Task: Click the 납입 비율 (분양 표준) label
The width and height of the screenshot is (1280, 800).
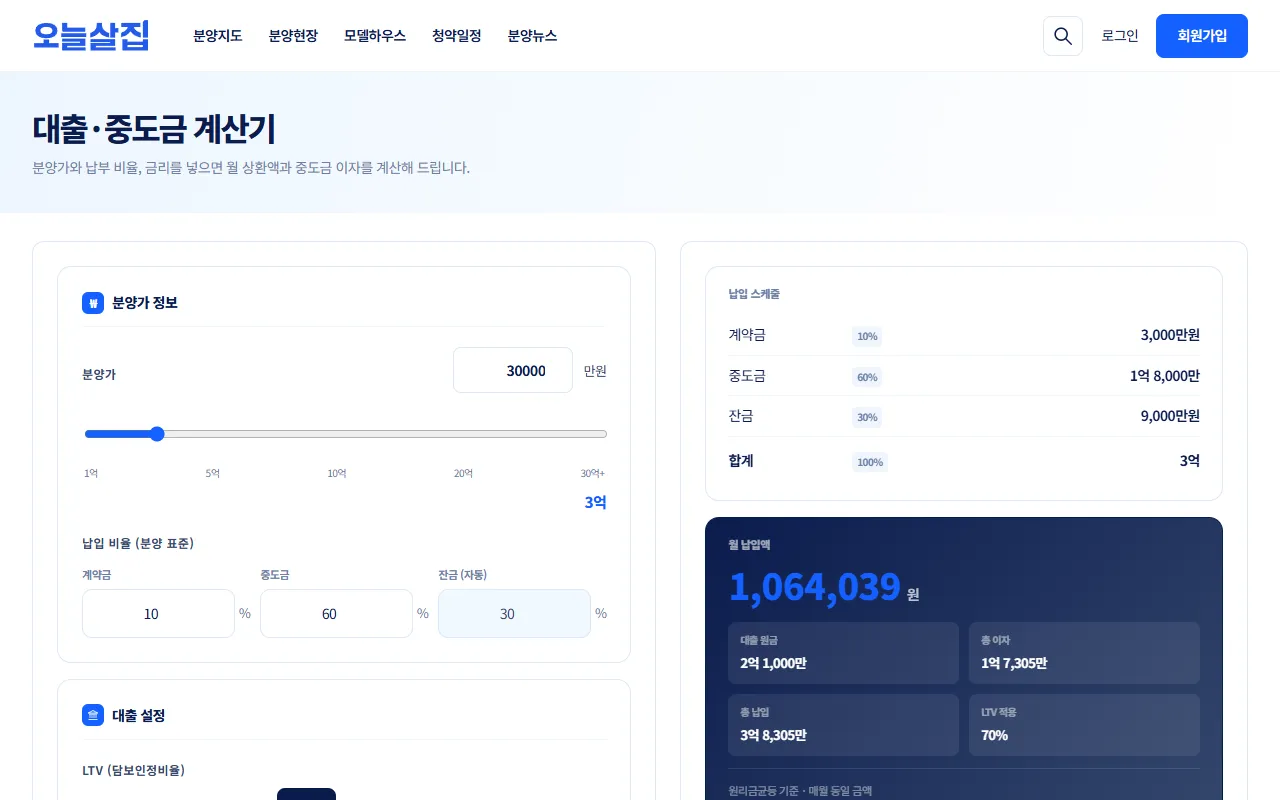Action: coord(138,543)
